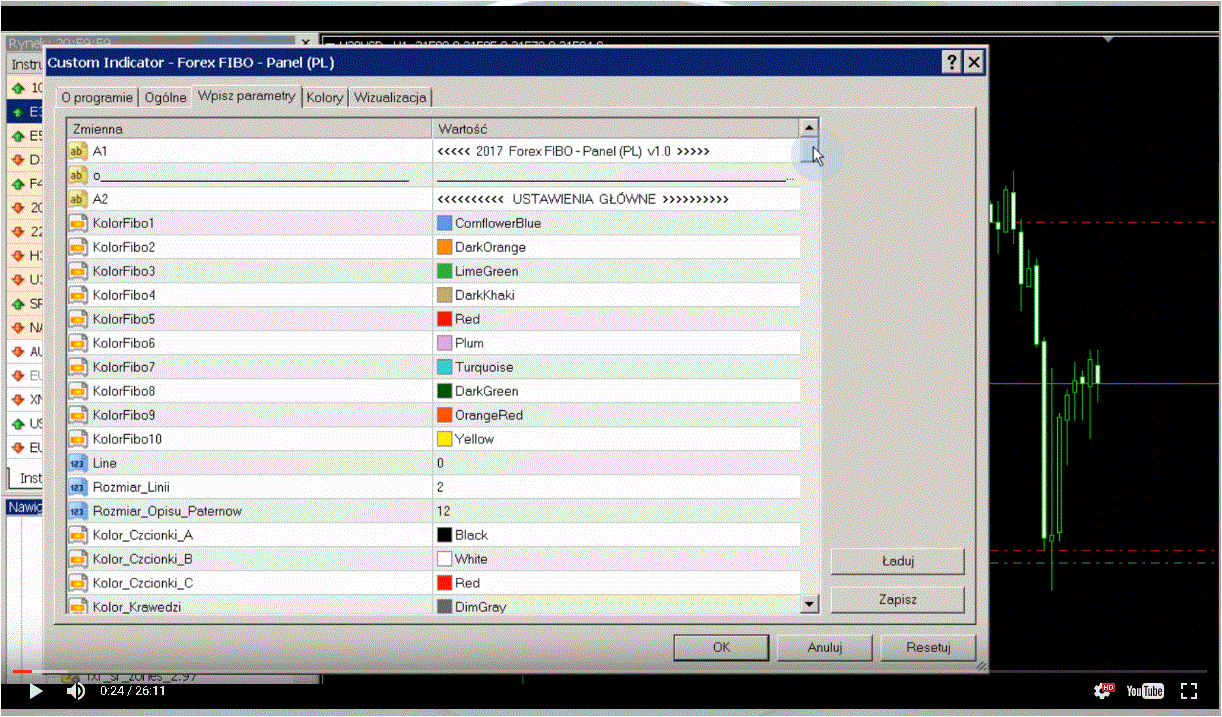Image resolution: width=1222 pixels, height=717 pixels.
Task: Click the color type icon beside KolorFibo4
Action: 78,295
